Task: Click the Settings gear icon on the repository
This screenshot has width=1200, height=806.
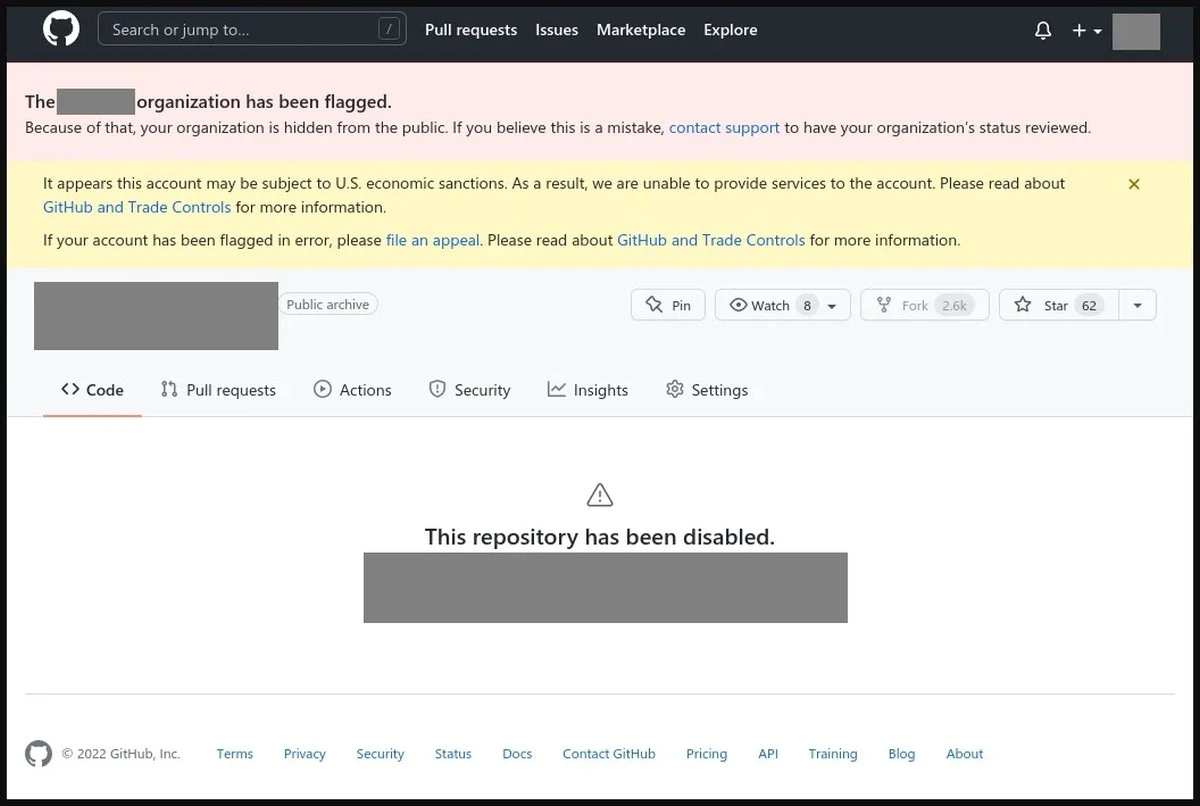Action: point(675,390)
